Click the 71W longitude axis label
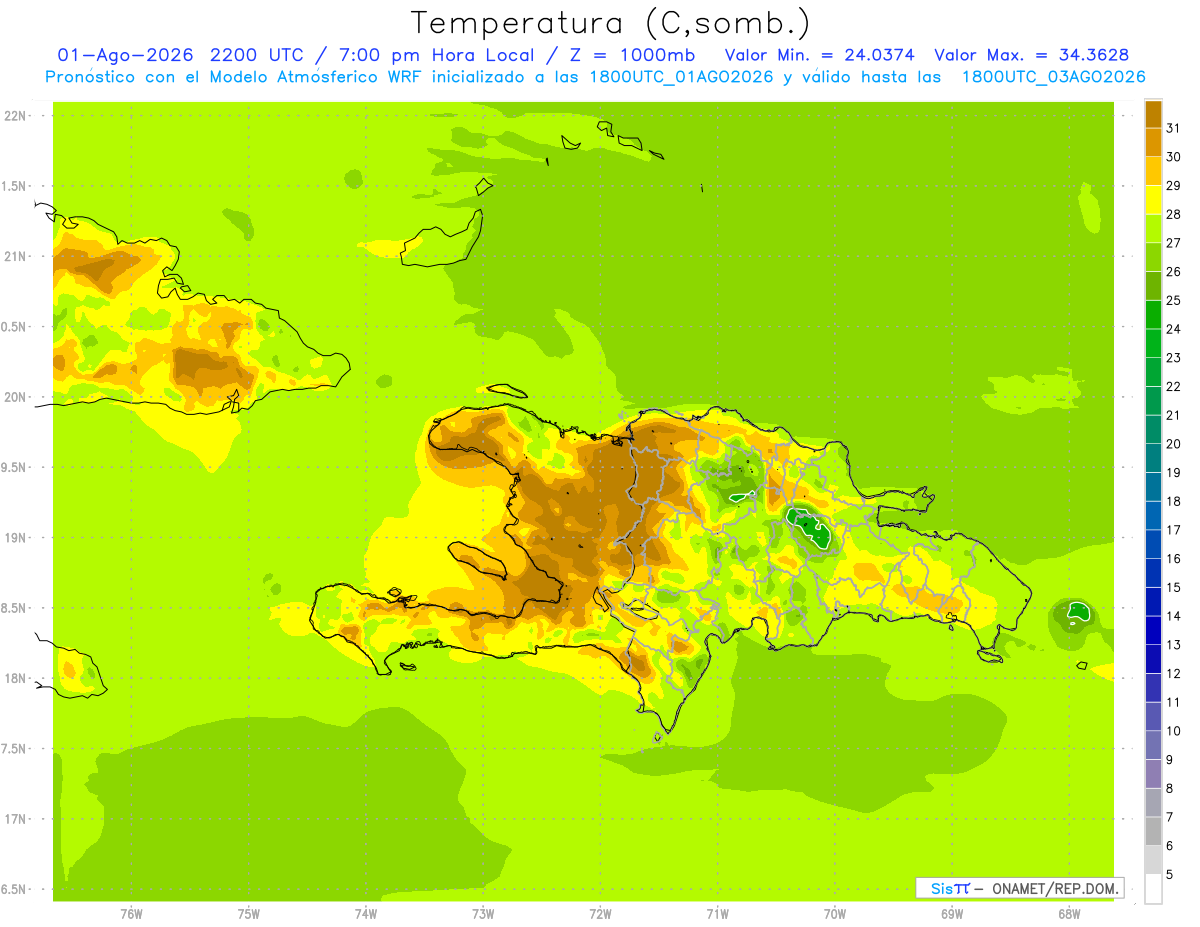 (x=717, y=913)
